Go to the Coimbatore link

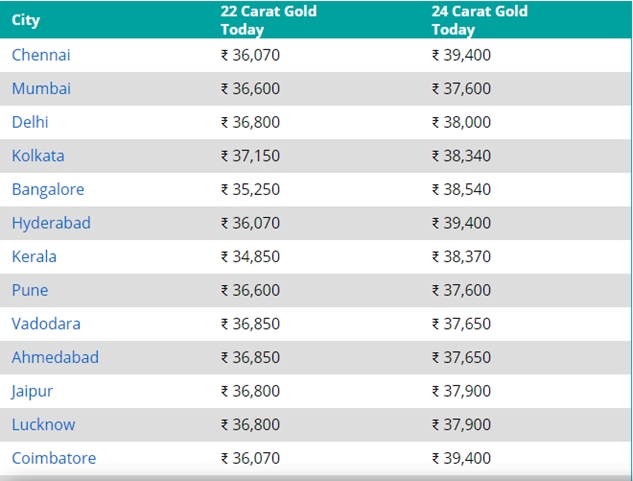click(x=54, y=458)
